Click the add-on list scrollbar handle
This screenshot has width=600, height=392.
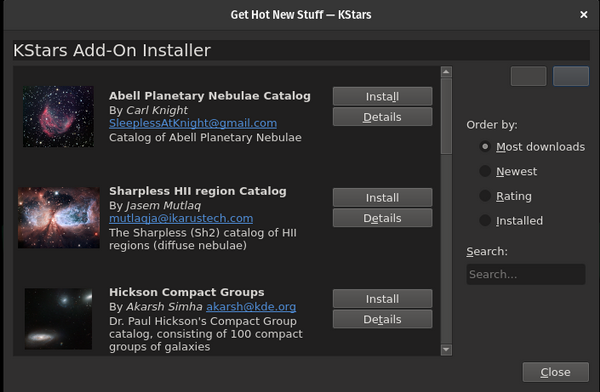point(446,116)
